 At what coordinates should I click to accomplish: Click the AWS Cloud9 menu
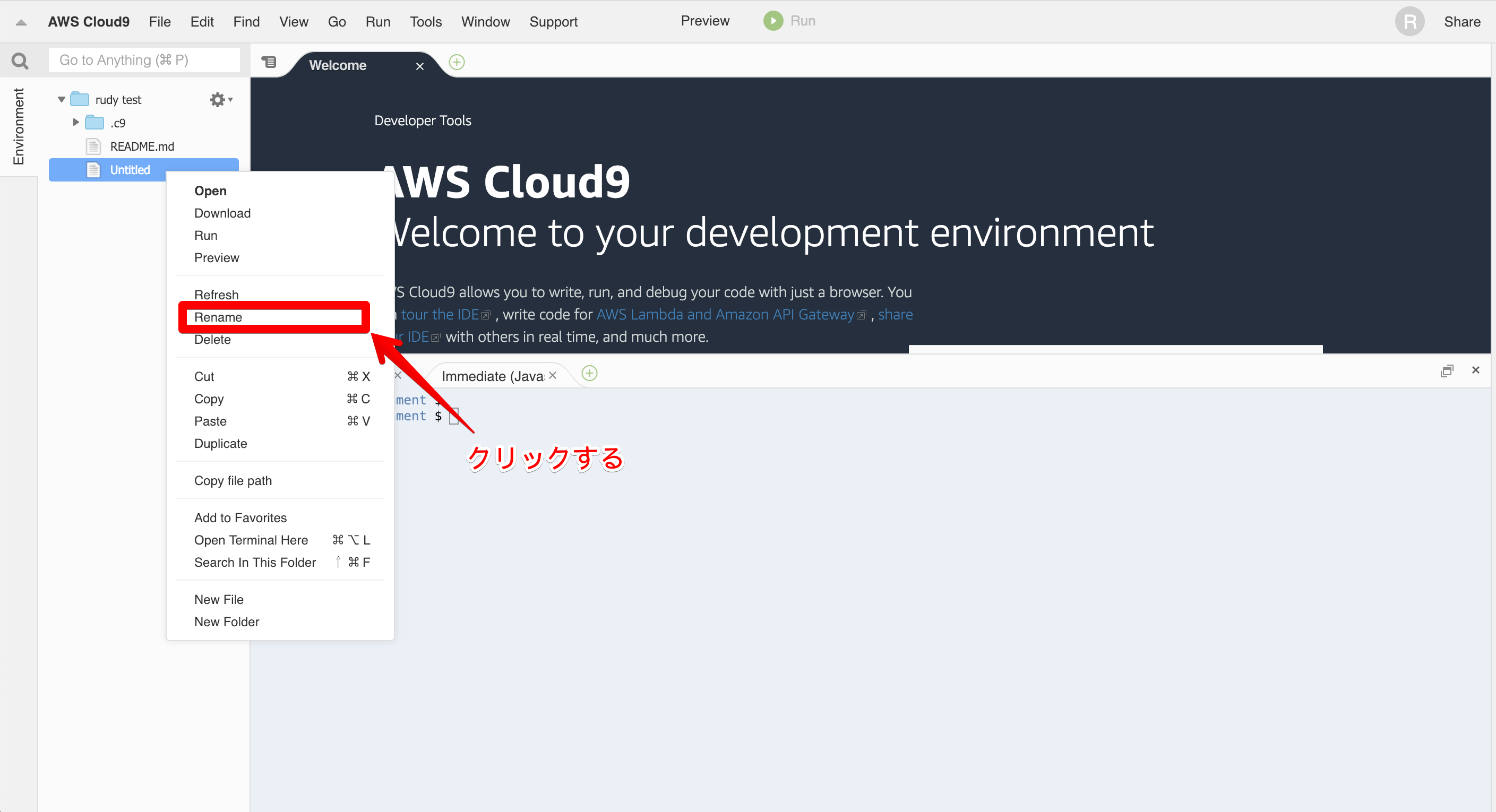point(89,22)
